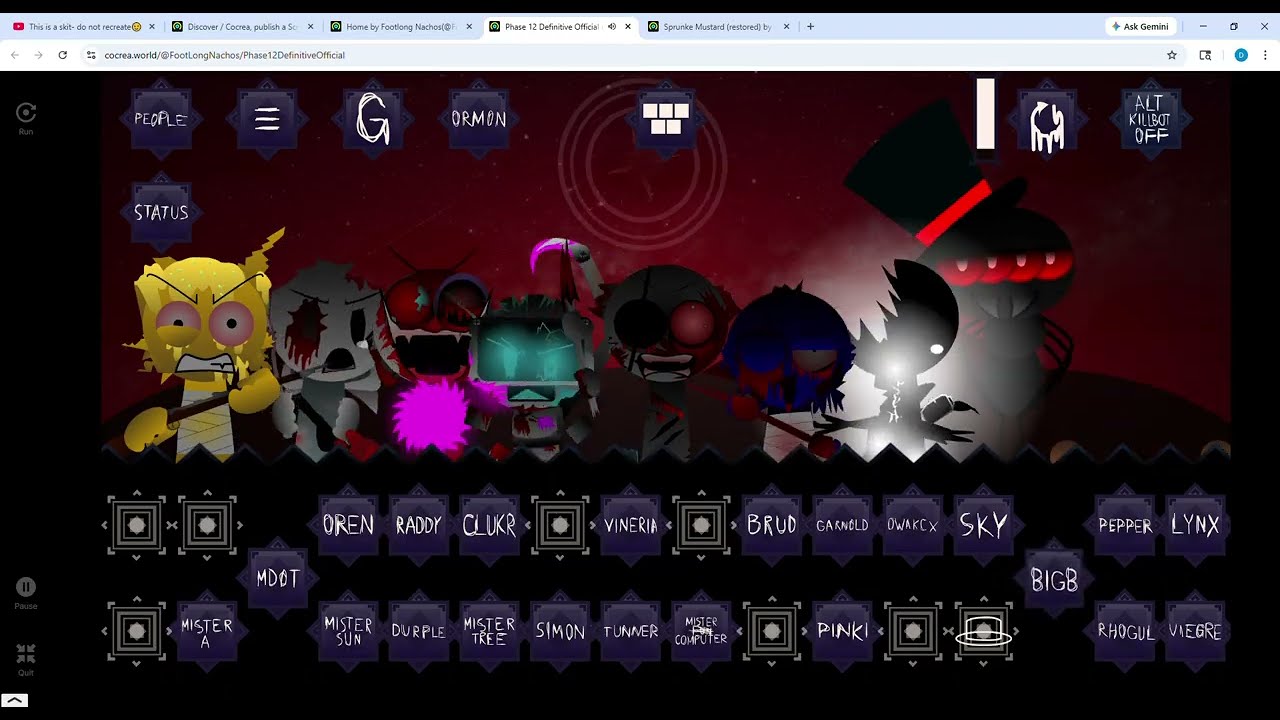Screen dimensions: 1280x720
Task: Click empty slot between Mister Computer and Pinki
Action: point(771,631)
